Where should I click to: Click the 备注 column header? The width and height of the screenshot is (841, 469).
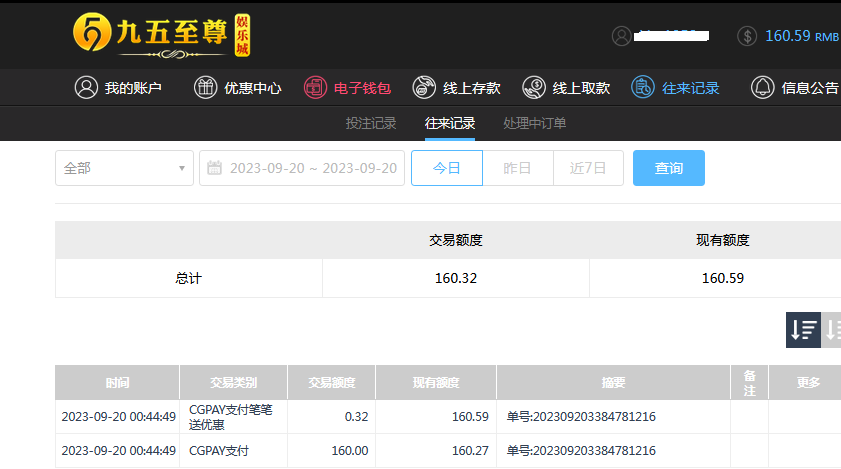[749, 383]
